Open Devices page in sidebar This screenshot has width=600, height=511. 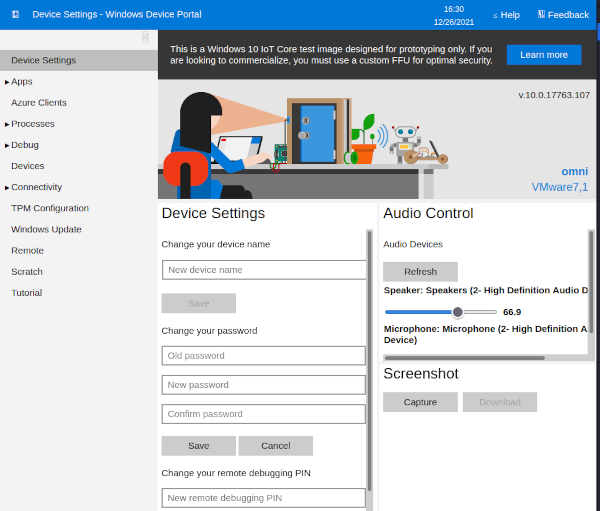coord(28,166)
